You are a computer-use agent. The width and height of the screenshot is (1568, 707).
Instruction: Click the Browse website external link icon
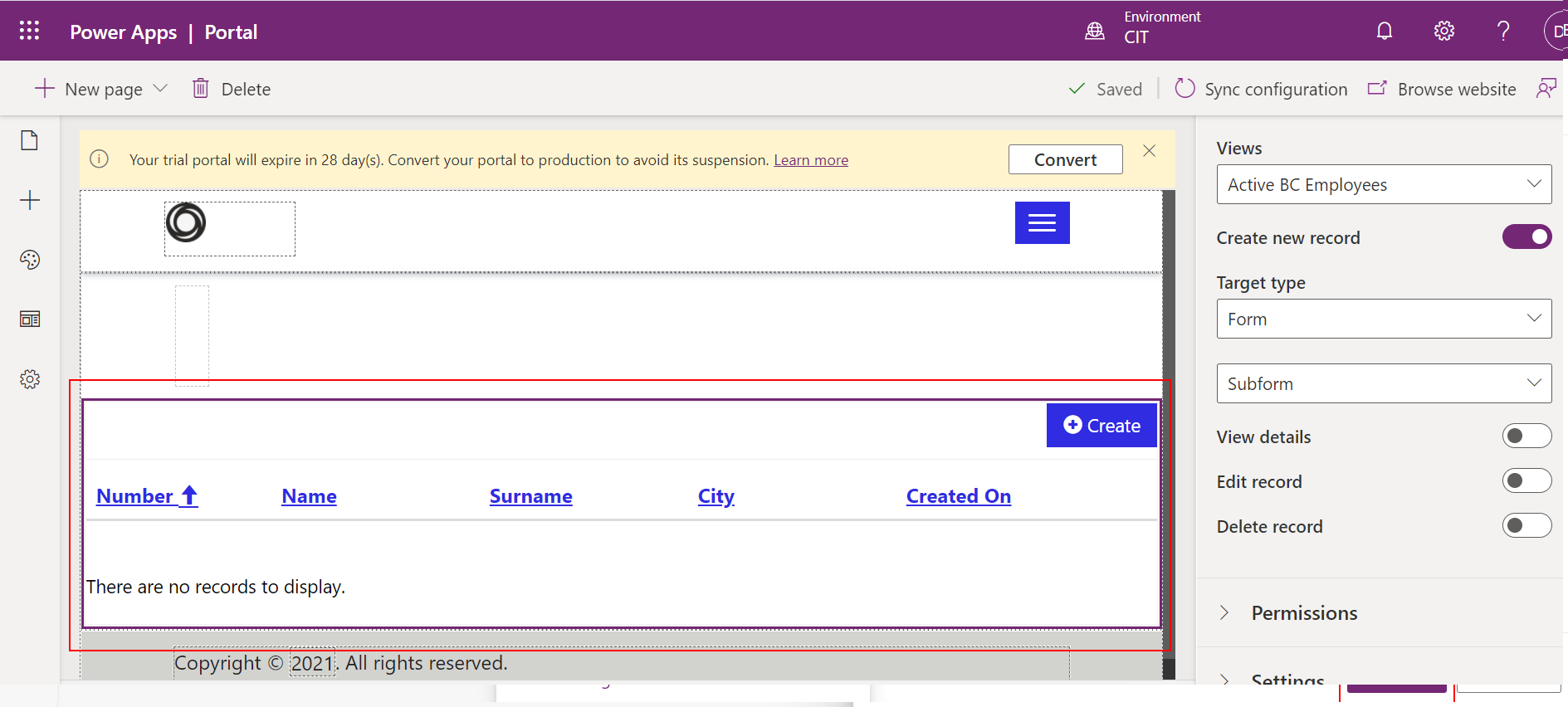tap(1377, 88)
